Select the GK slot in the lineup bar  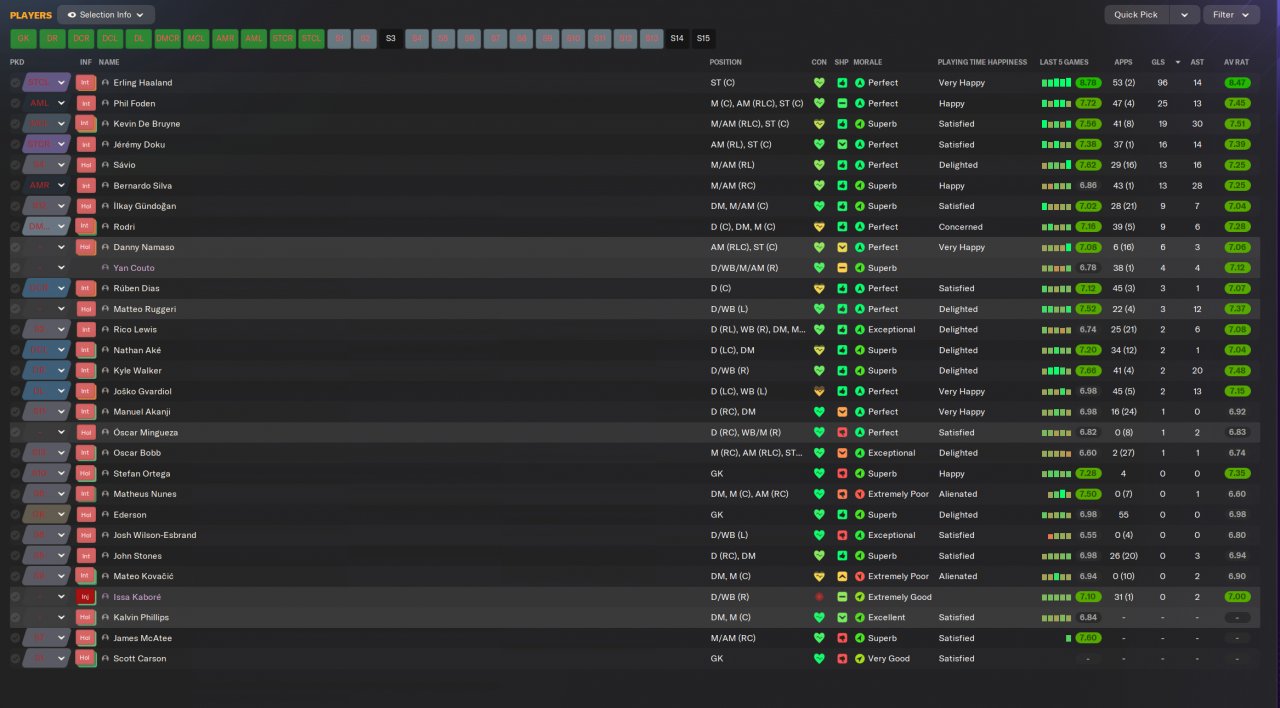click(x=23, y=39)
